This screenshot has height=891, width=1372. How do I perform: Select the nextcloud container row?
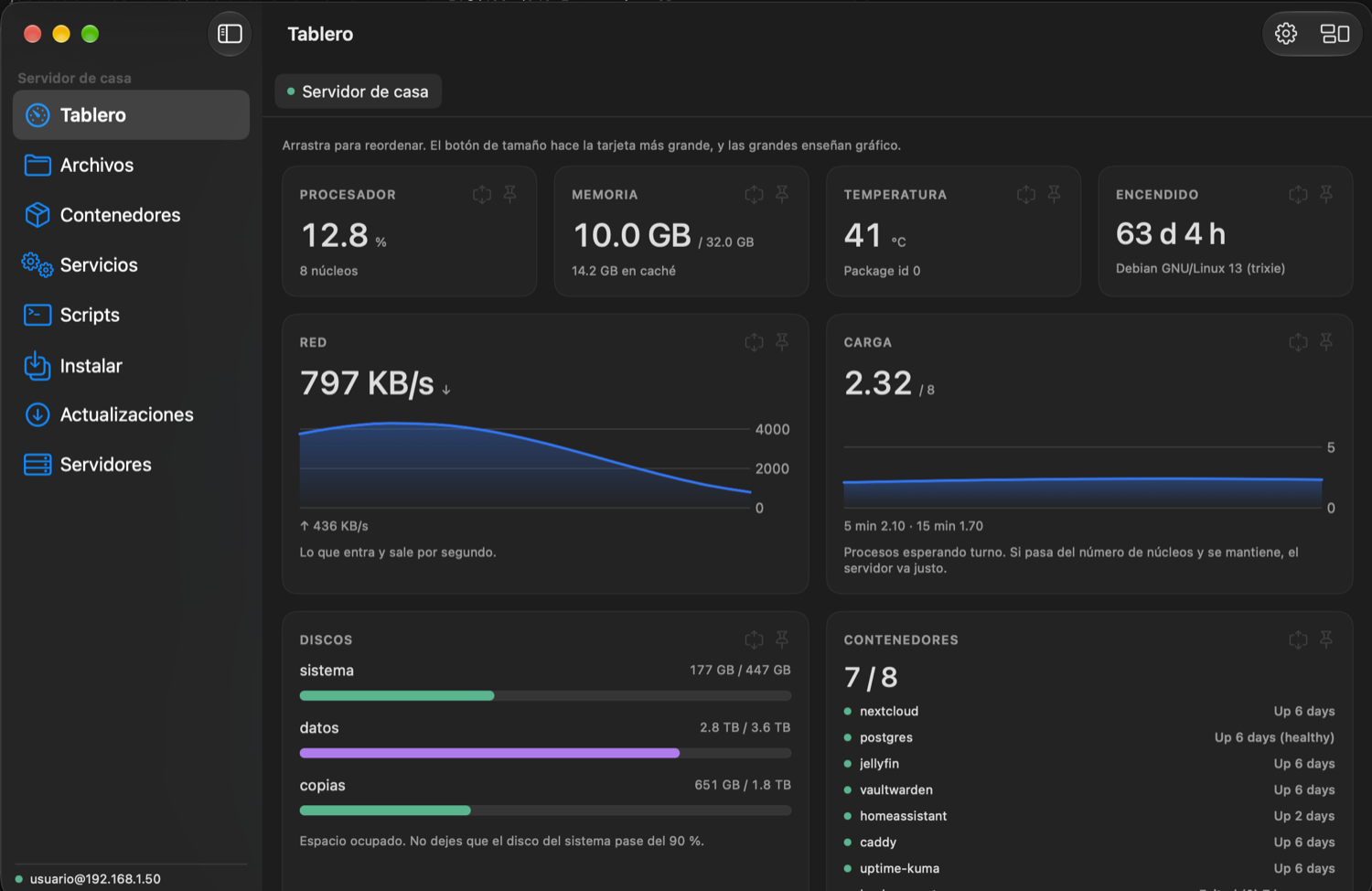coord(1088,712)
